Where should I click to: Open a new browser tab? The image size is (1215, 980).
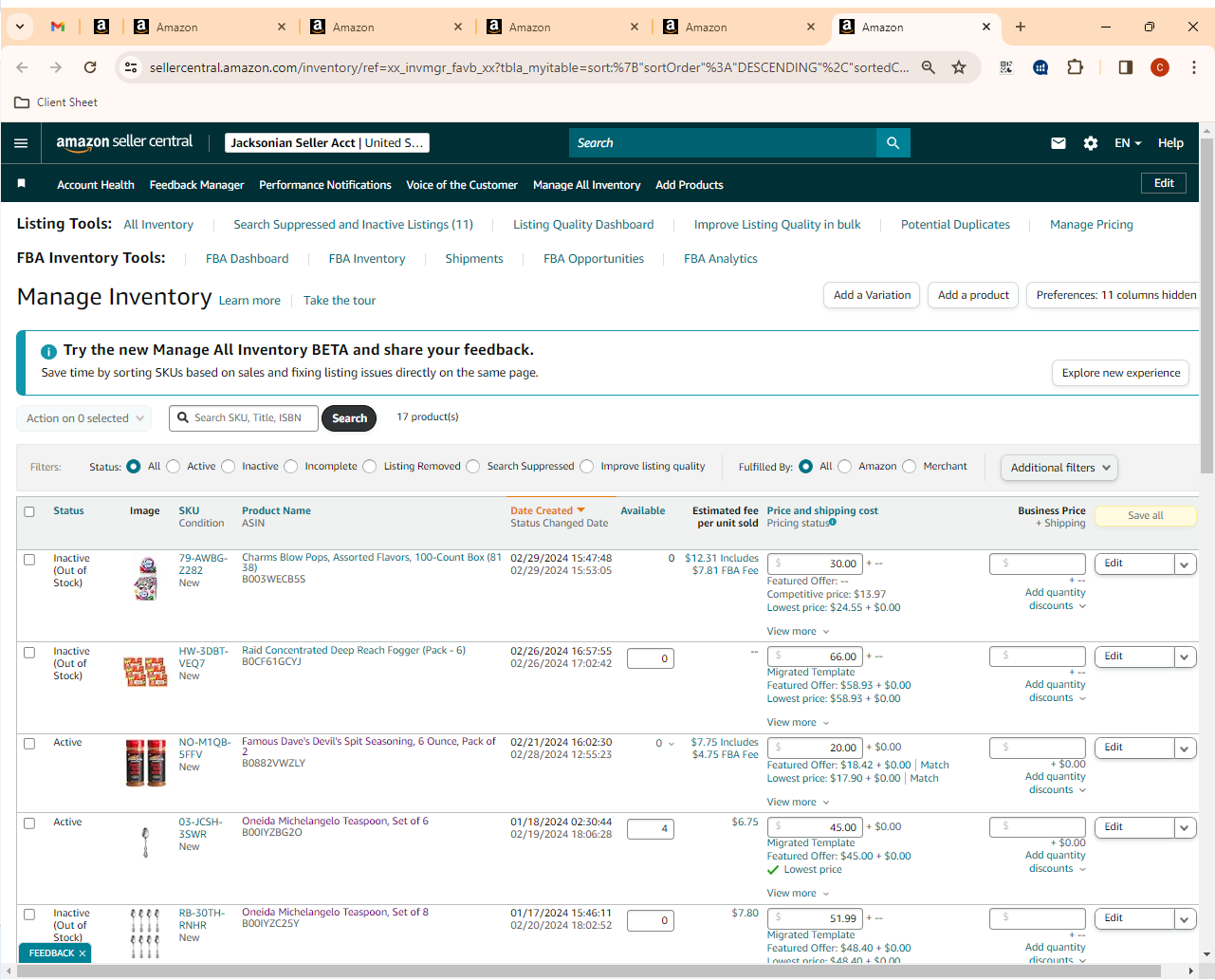click(1021, 27)
